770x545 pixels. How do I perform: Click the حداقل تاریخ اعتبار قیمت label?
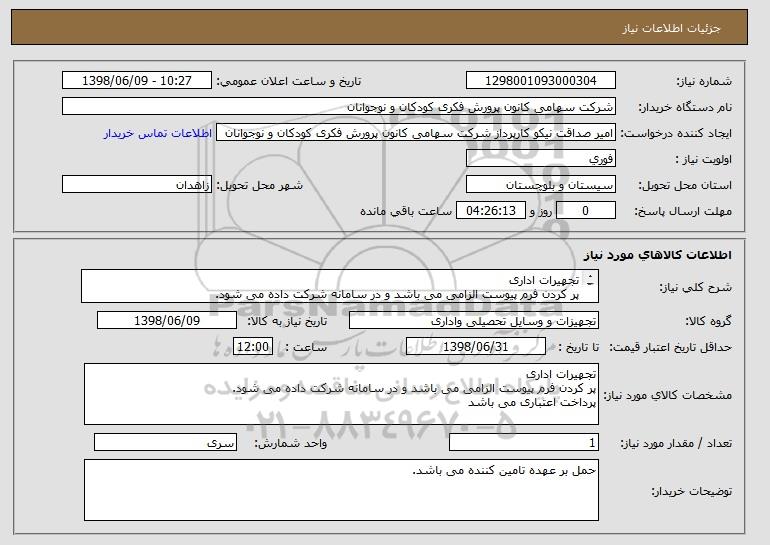(670, 347)
